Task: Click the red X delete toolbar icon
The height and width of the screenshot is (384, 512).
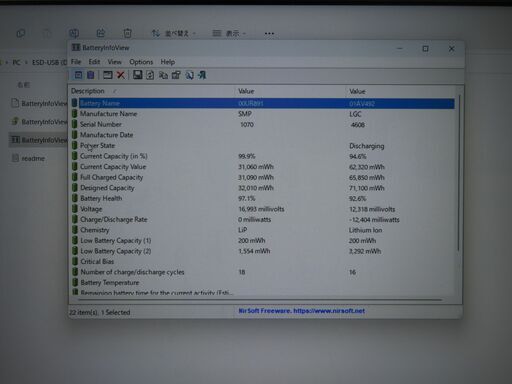Action: (121, 75)
